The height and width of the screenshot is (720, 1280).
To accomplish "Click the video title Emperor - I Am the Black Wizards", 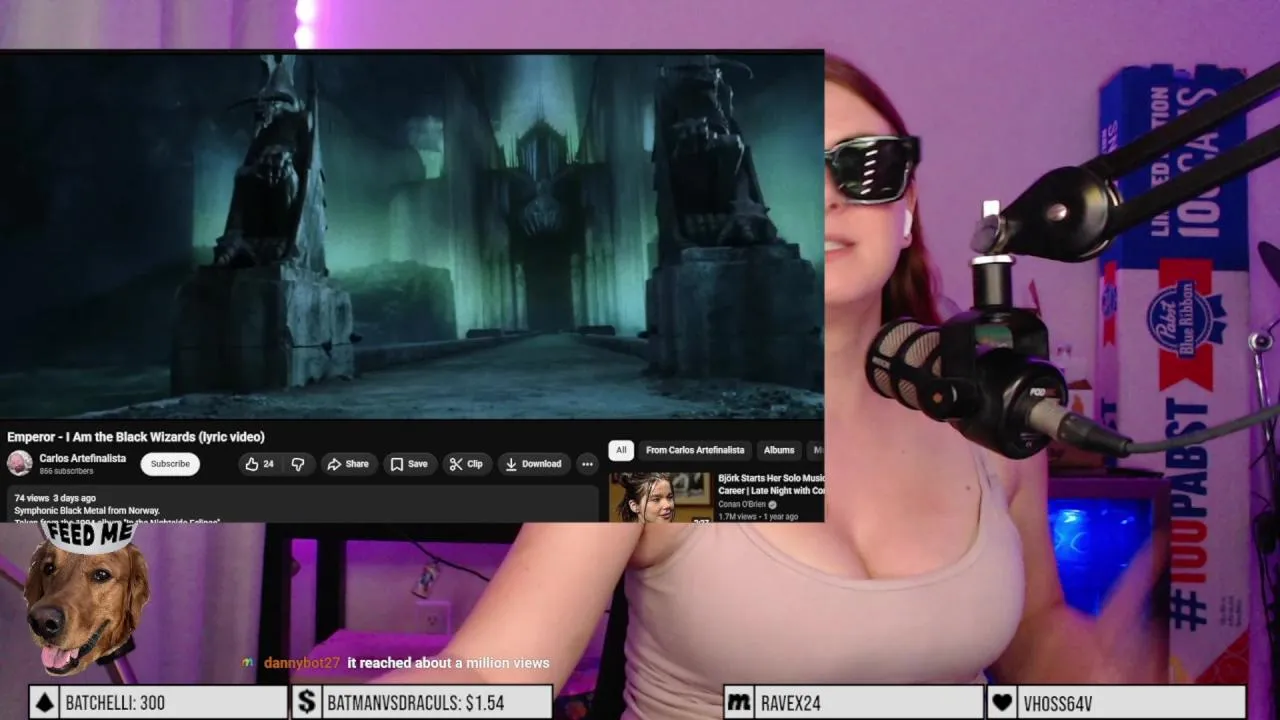I will [x=136, y=437].
